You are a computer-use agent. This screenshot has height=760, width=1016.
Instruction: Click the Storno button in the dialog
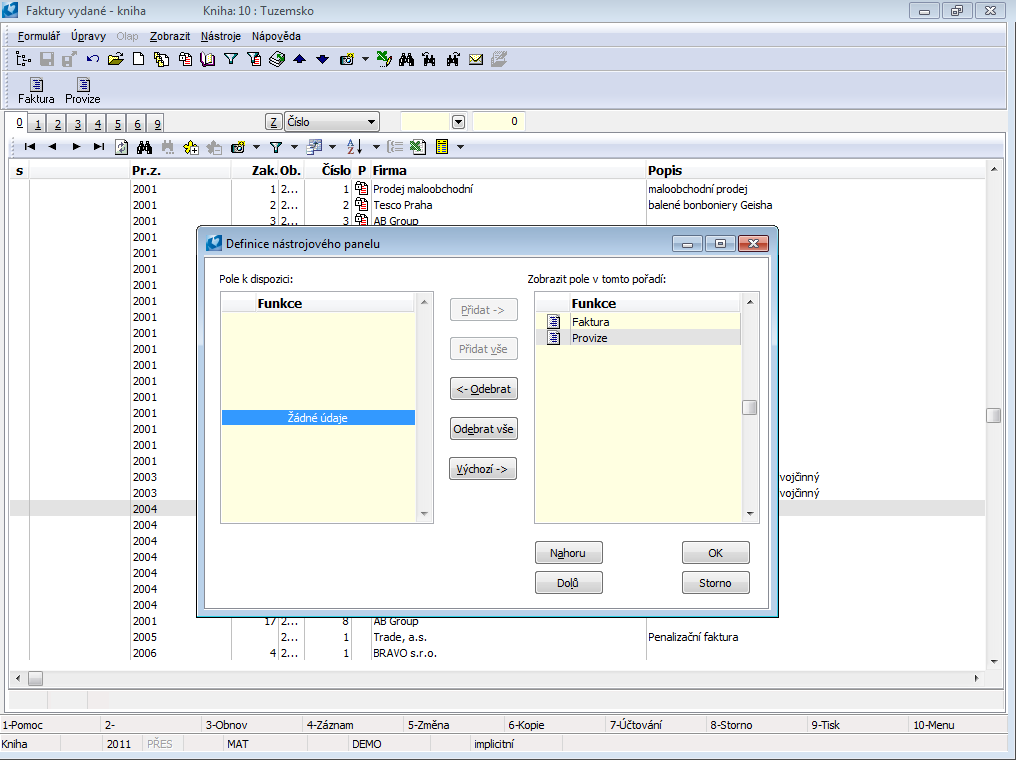pyautogui.click(x=715, y=583)
